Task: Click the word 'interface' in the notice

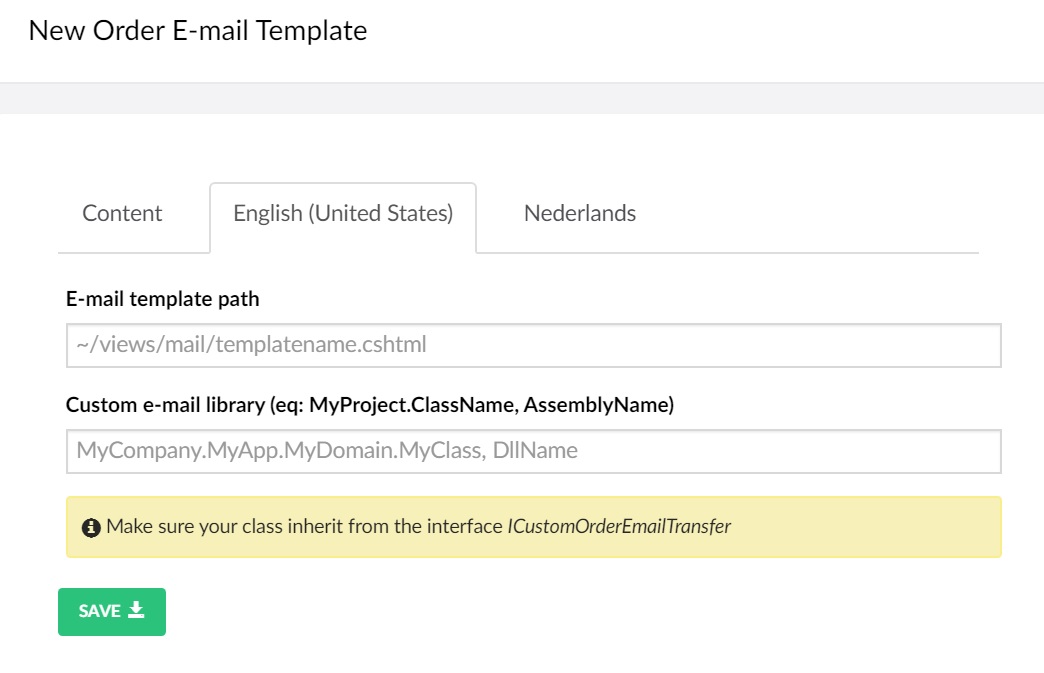Action: [x=464, y=527]
